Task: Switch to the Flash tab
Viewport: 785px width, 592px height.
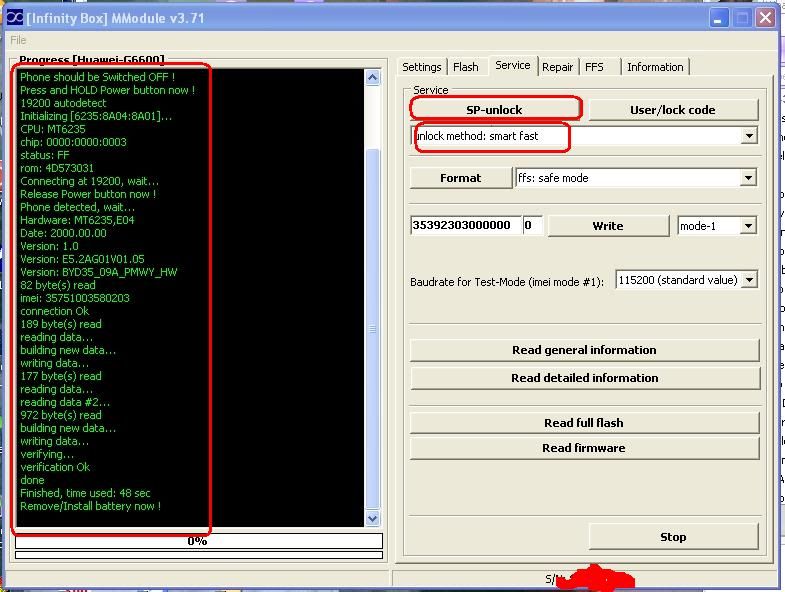Action: [x=465, y=67]
